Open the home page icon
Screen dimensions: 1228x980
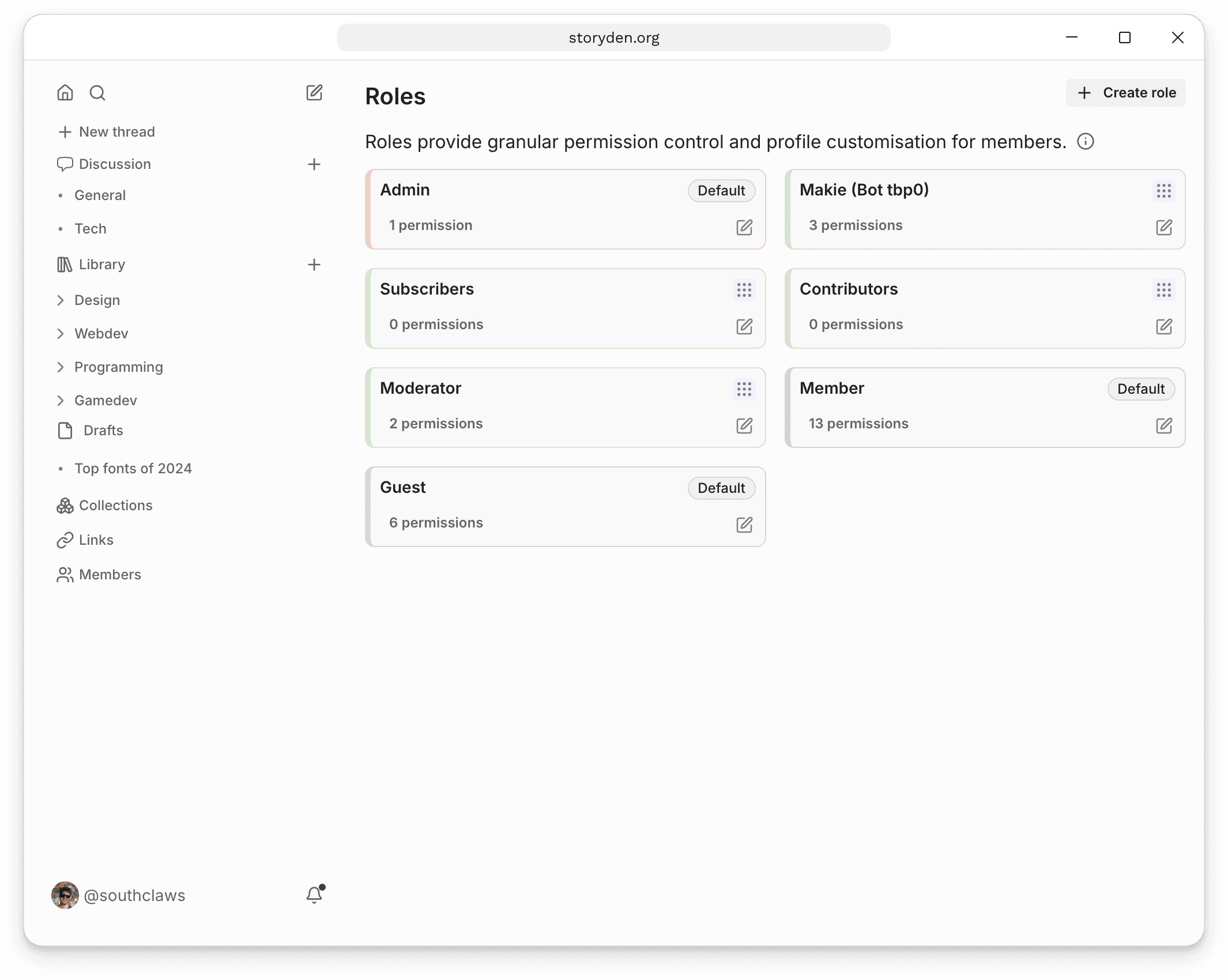[65, 93]
